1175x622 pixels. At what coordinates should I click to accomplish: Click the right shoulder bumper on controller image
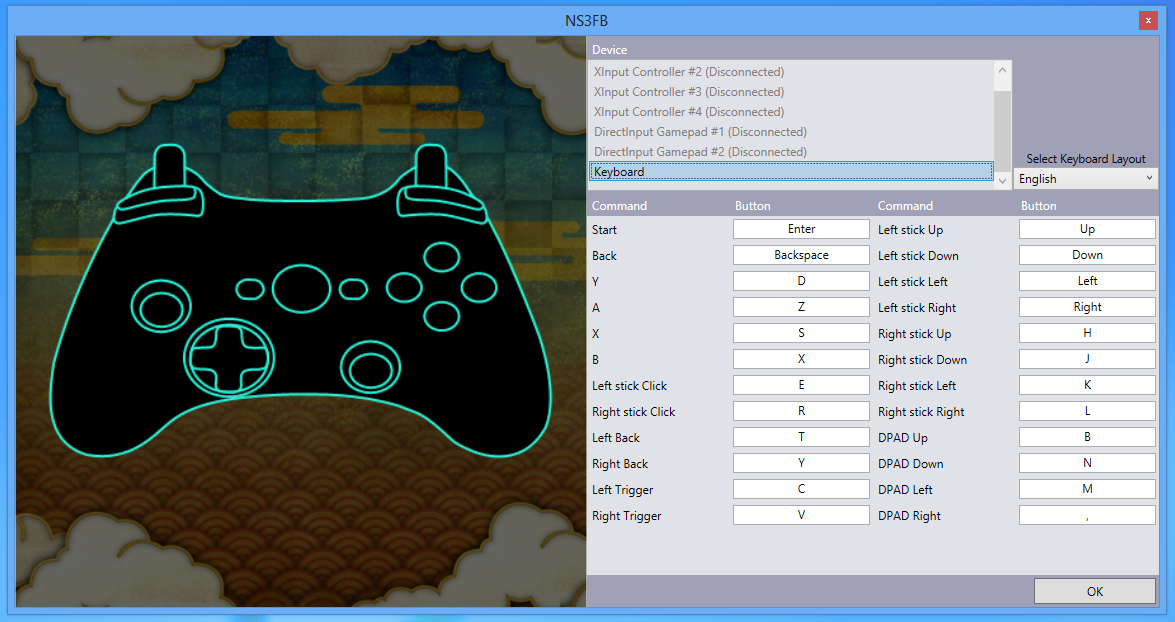coord(443,205)
